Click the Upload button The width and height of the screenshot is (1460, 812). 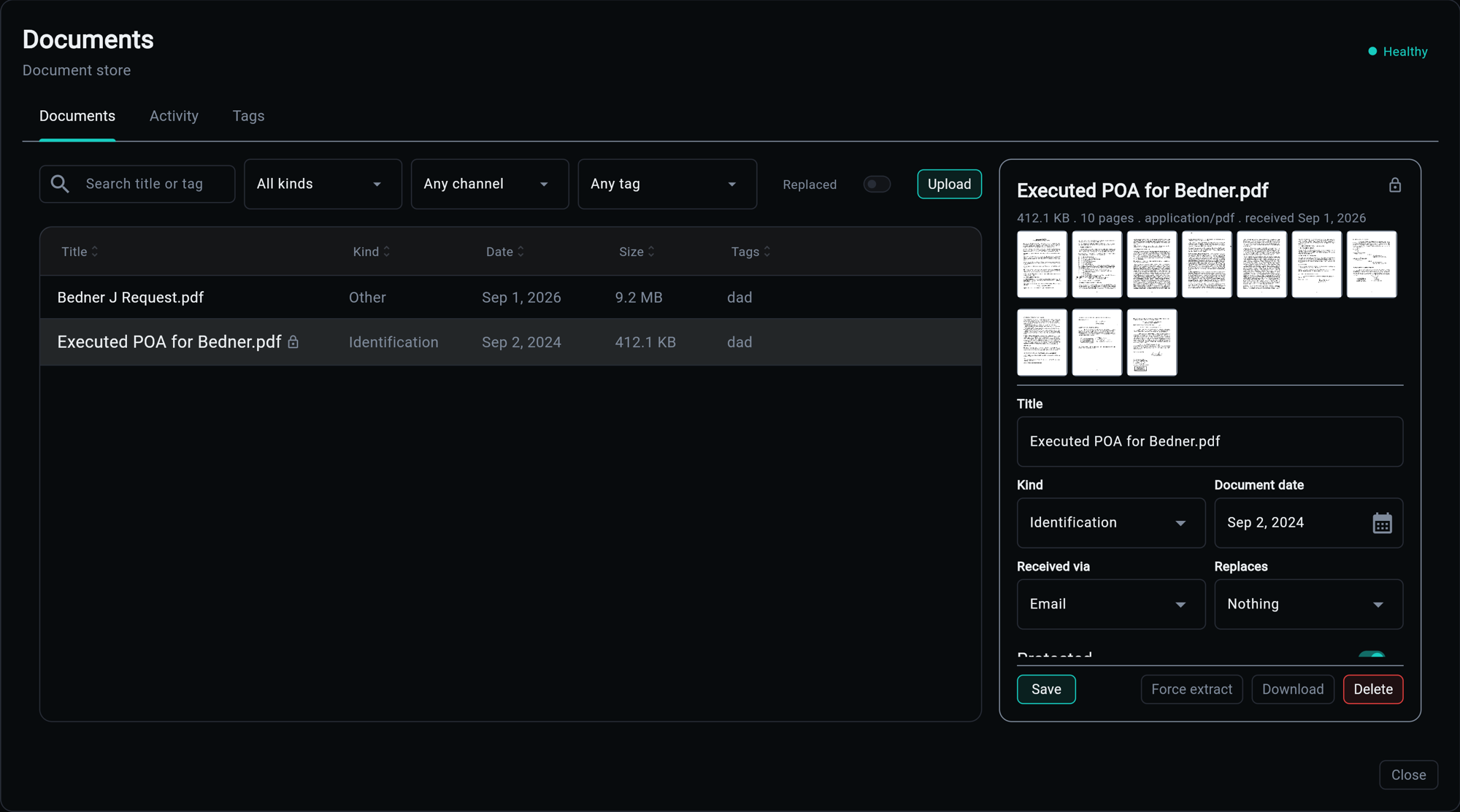(949, 185)
